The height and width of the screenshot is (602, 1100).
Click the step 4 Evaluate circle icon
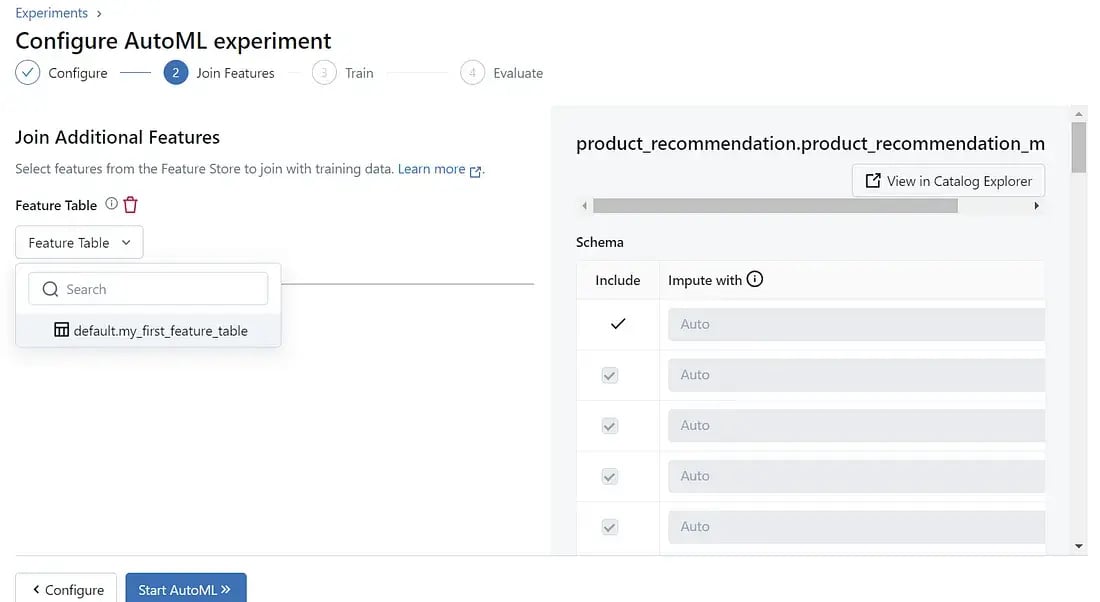click(x=472, y=73)
